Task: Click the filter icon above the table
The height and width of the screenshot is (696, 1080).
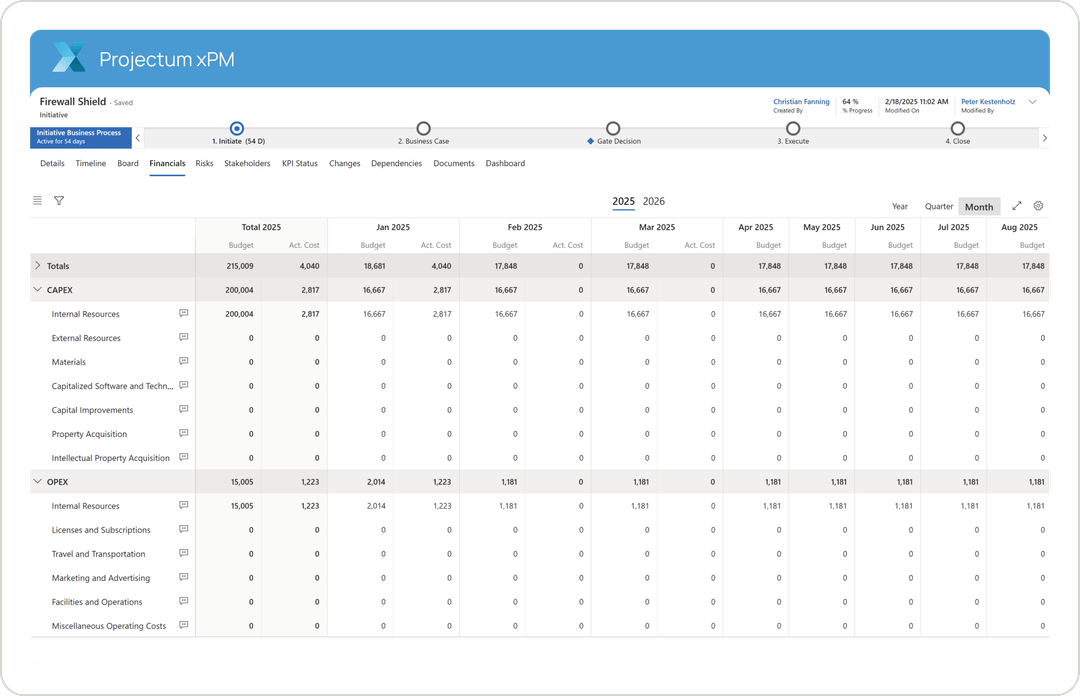Action: pyautogui.click(x=59, y=200)
